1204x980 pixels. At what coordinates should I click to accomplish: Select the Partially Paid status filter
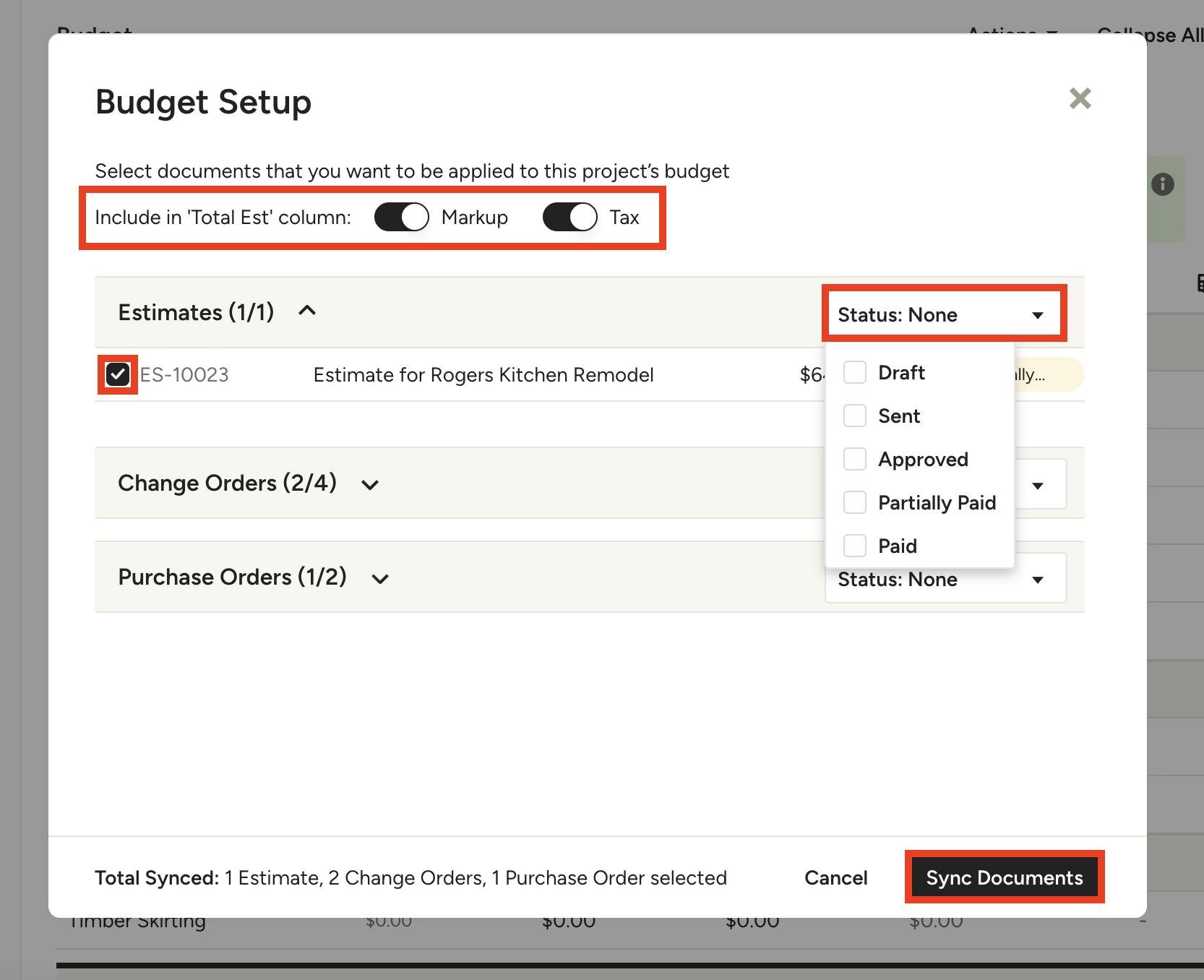point(855,503)
